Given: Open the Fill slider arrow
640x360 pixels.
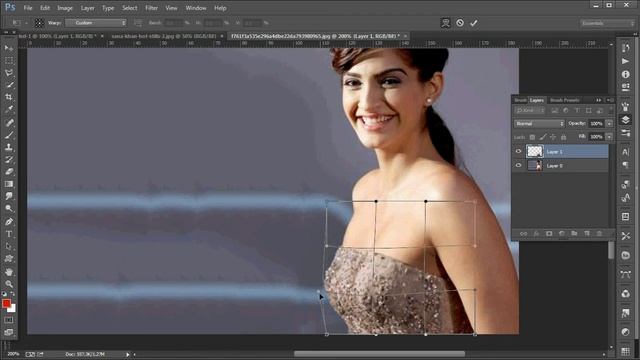Looking at the screenshot, I should point(609,137).
